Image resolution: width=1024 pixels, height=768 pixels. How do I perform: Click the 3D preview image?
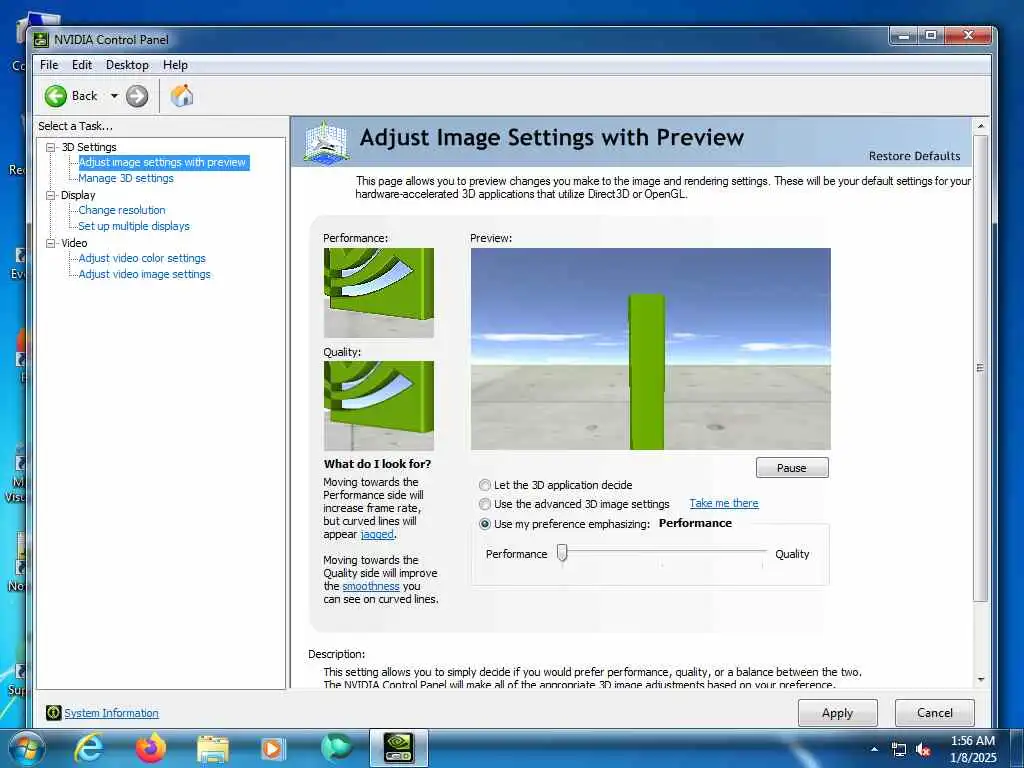click(650, 349)
